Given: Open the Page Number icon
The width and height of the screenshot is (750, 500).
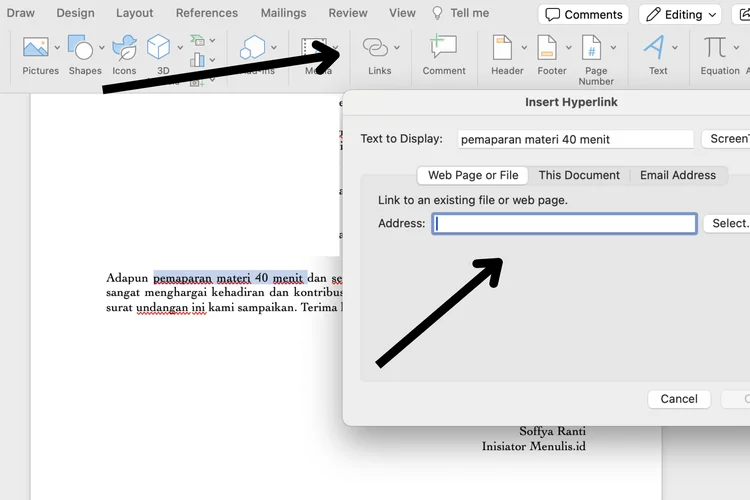Looking at the screenshot, I should (591, 47).
